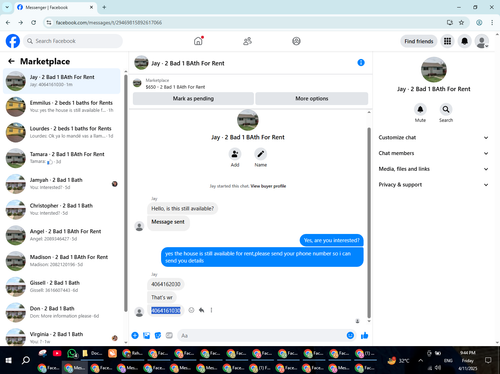Viewport: 500px width, 374px height.
Task: Open Emmilus 2 beds 1 baths chat
Action: point(62,107)
